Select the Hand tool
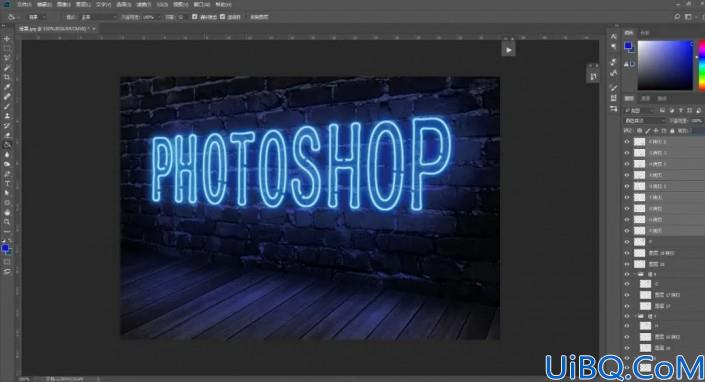Viewport: 705px width, 382px height. point(7,212)
